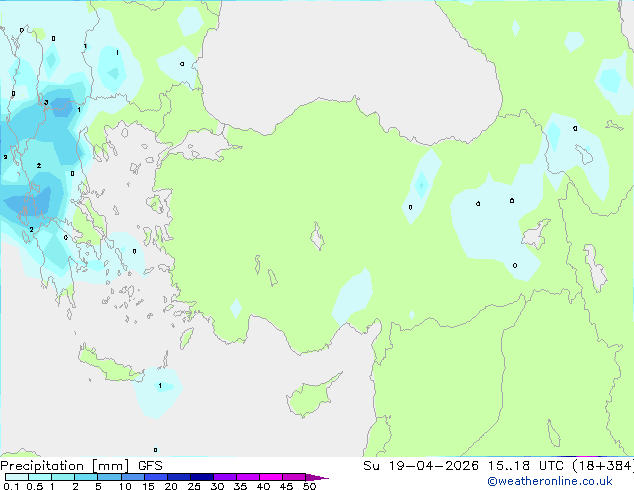The height and width of the screenshot is (490, 634).
Task: Select the 2 mm legend color swatch
Action: 86,477
